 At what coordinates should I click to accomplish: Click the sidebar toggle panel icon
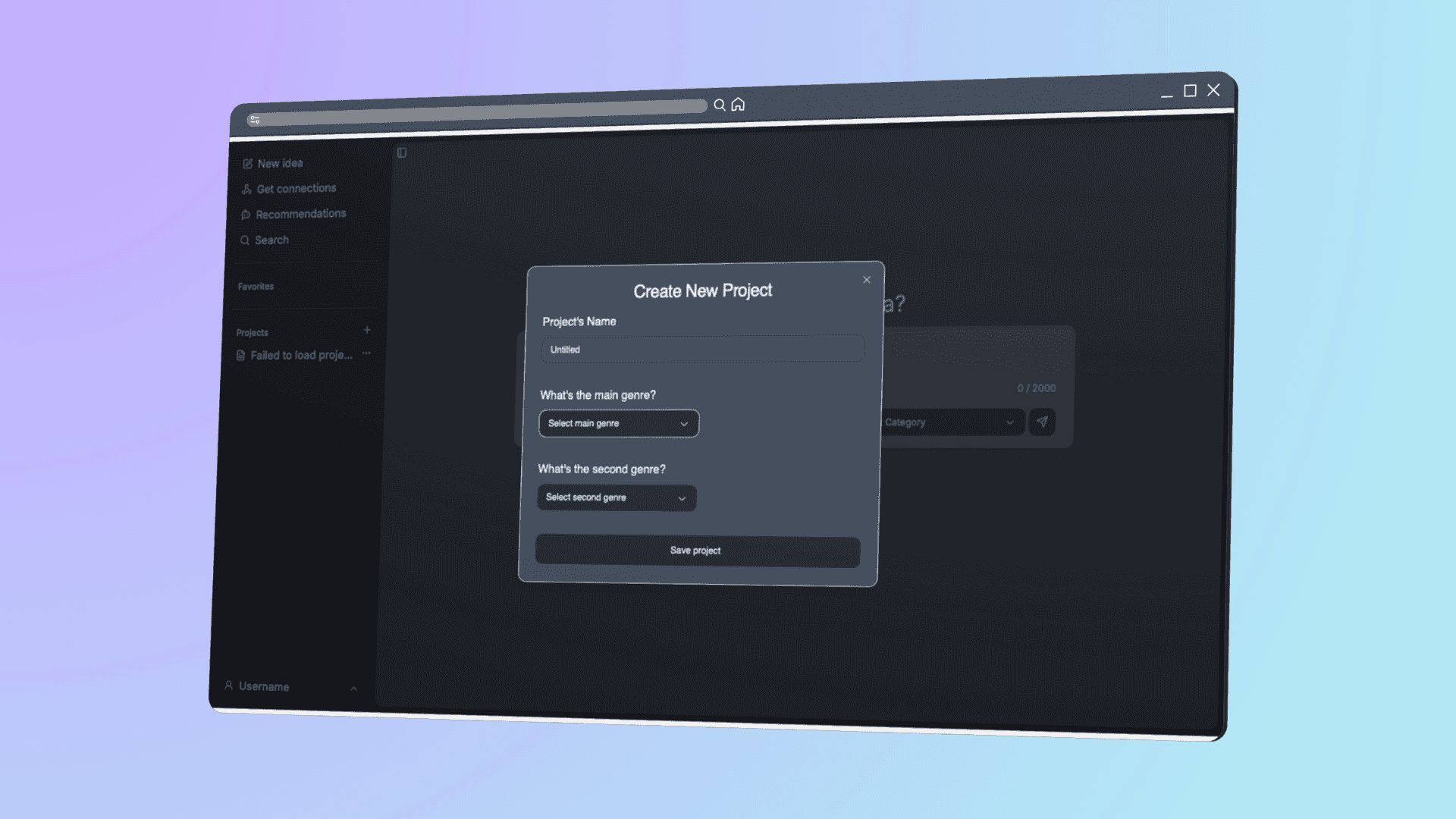[402, 152]
